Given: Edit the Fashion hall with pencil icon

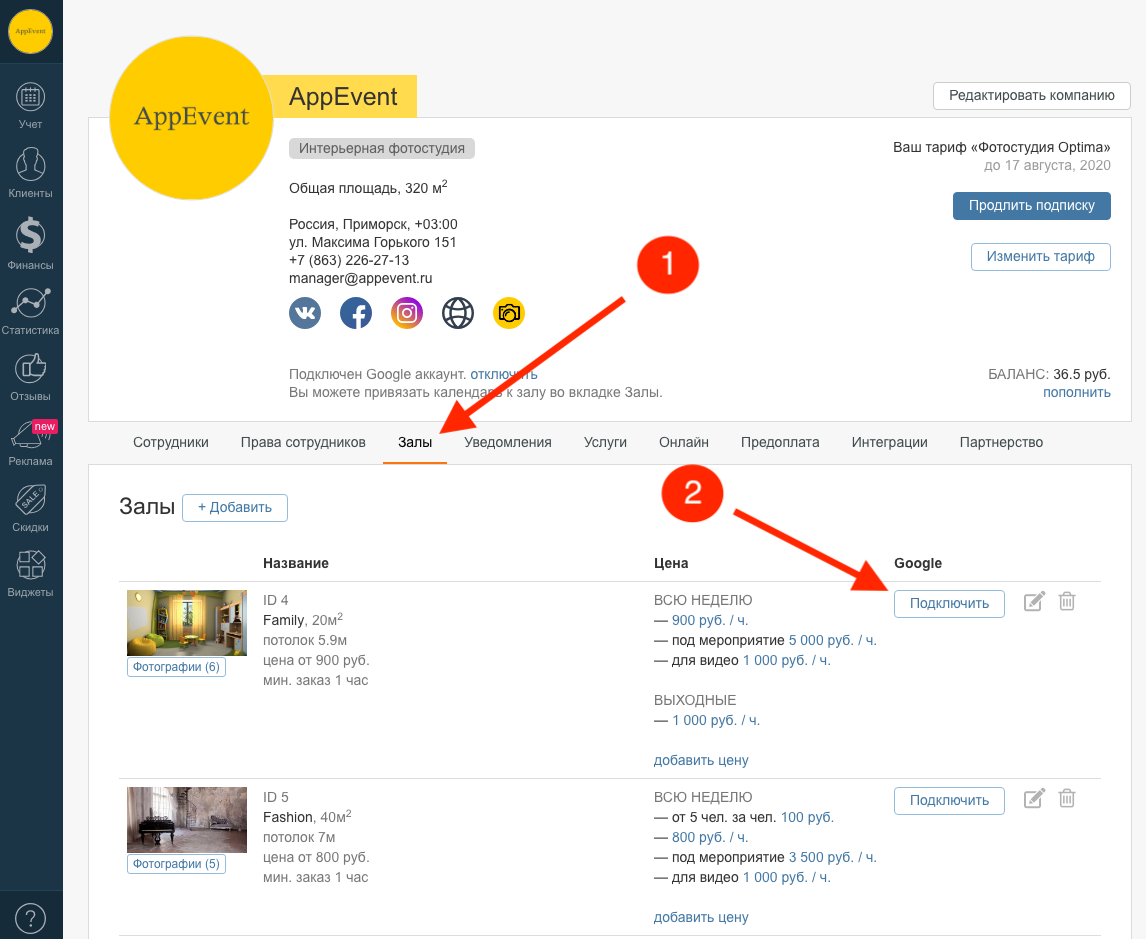Looking at the screenshot, I should click(x=1034, y=799).
